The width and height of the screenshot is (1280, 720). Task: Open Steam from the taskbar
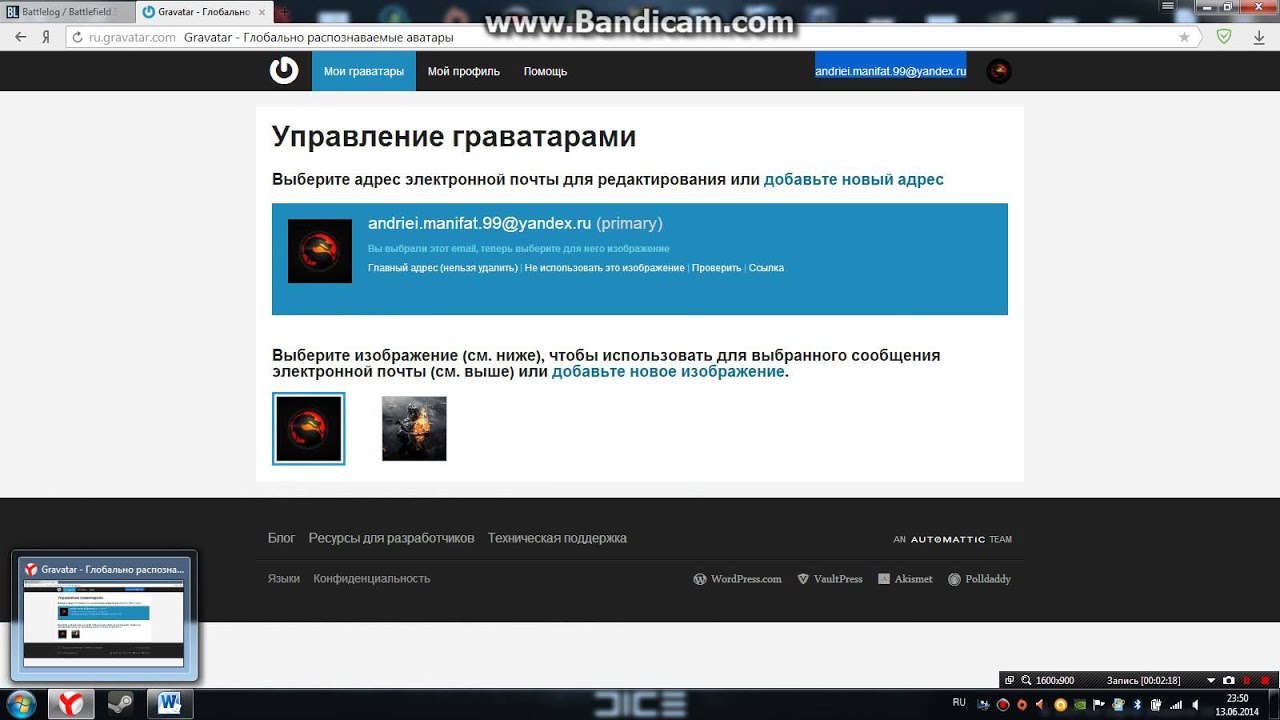[121, 703]
